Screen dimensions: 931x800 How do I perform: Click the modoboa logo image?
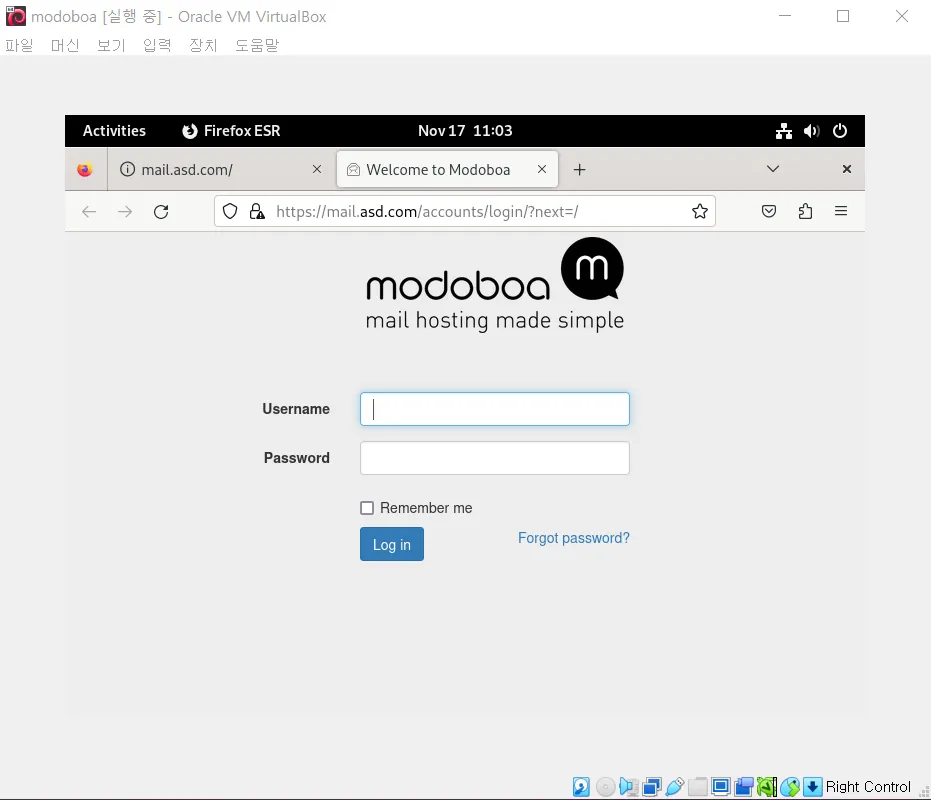pyautogui.click(x=495, y=284)
